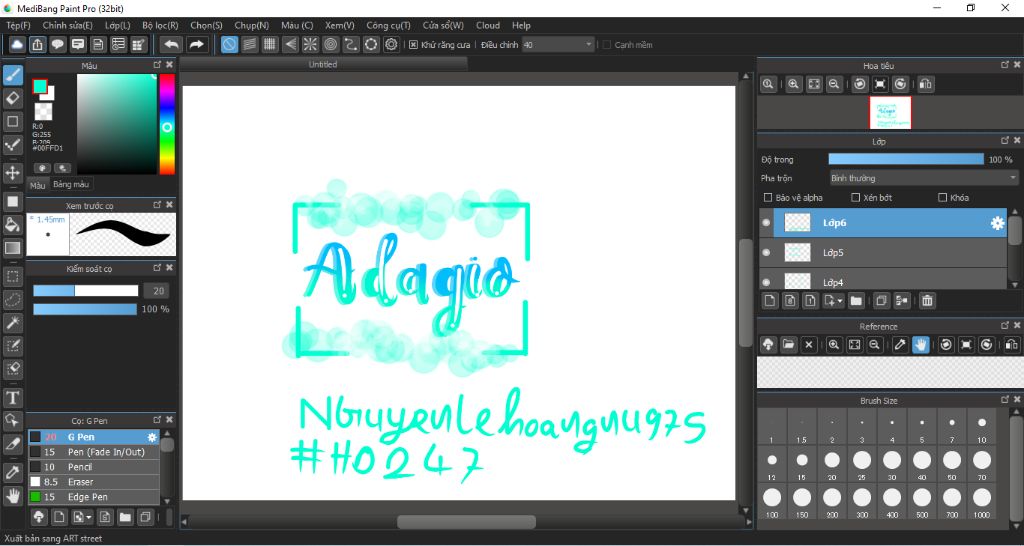The height and width of the screenshot is (546, 1024).
Task: Pick the Eyedropper tool
Action: pyautogui.click(x=13, y=472)
